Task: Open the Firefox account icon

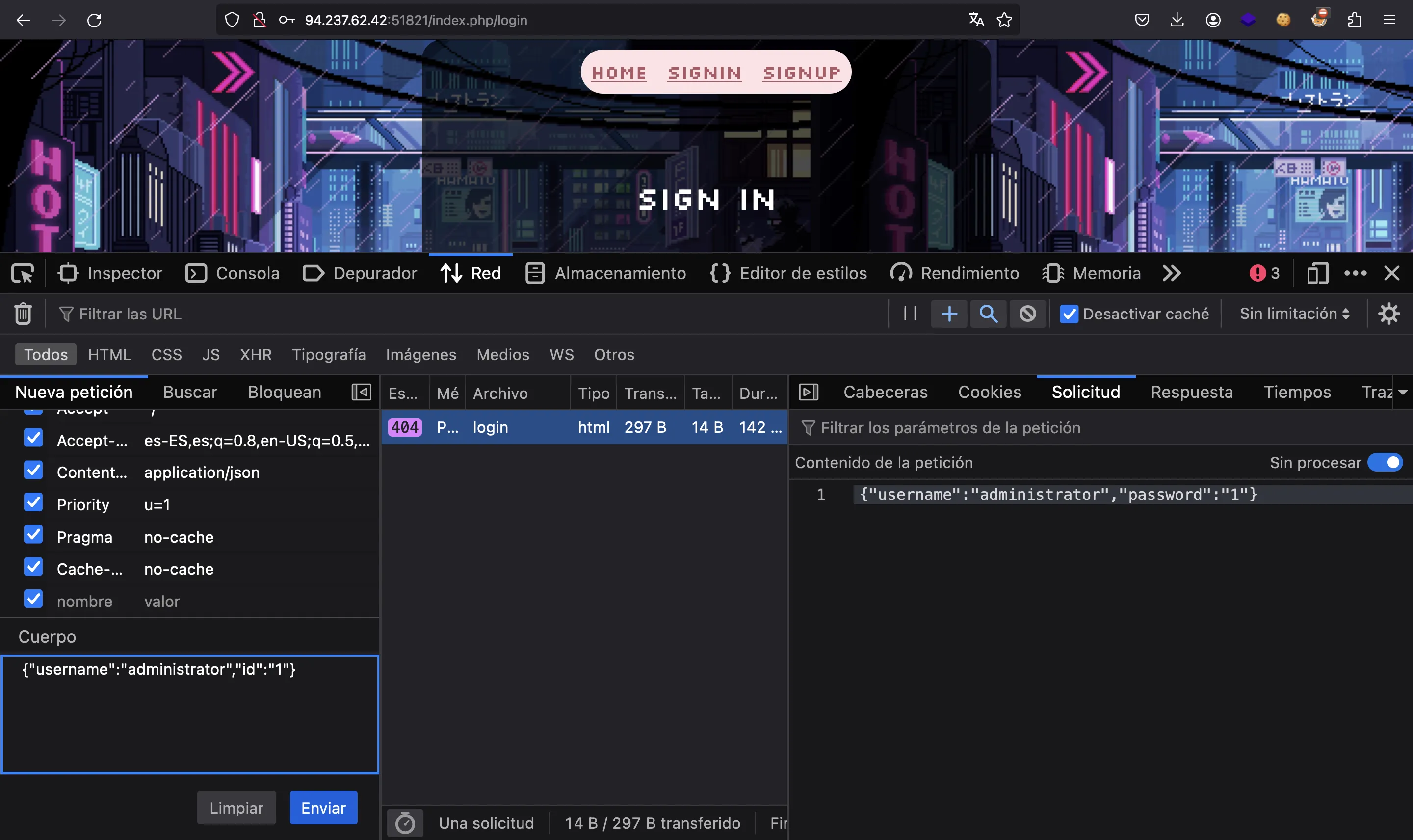Action: coord(1213,21)
